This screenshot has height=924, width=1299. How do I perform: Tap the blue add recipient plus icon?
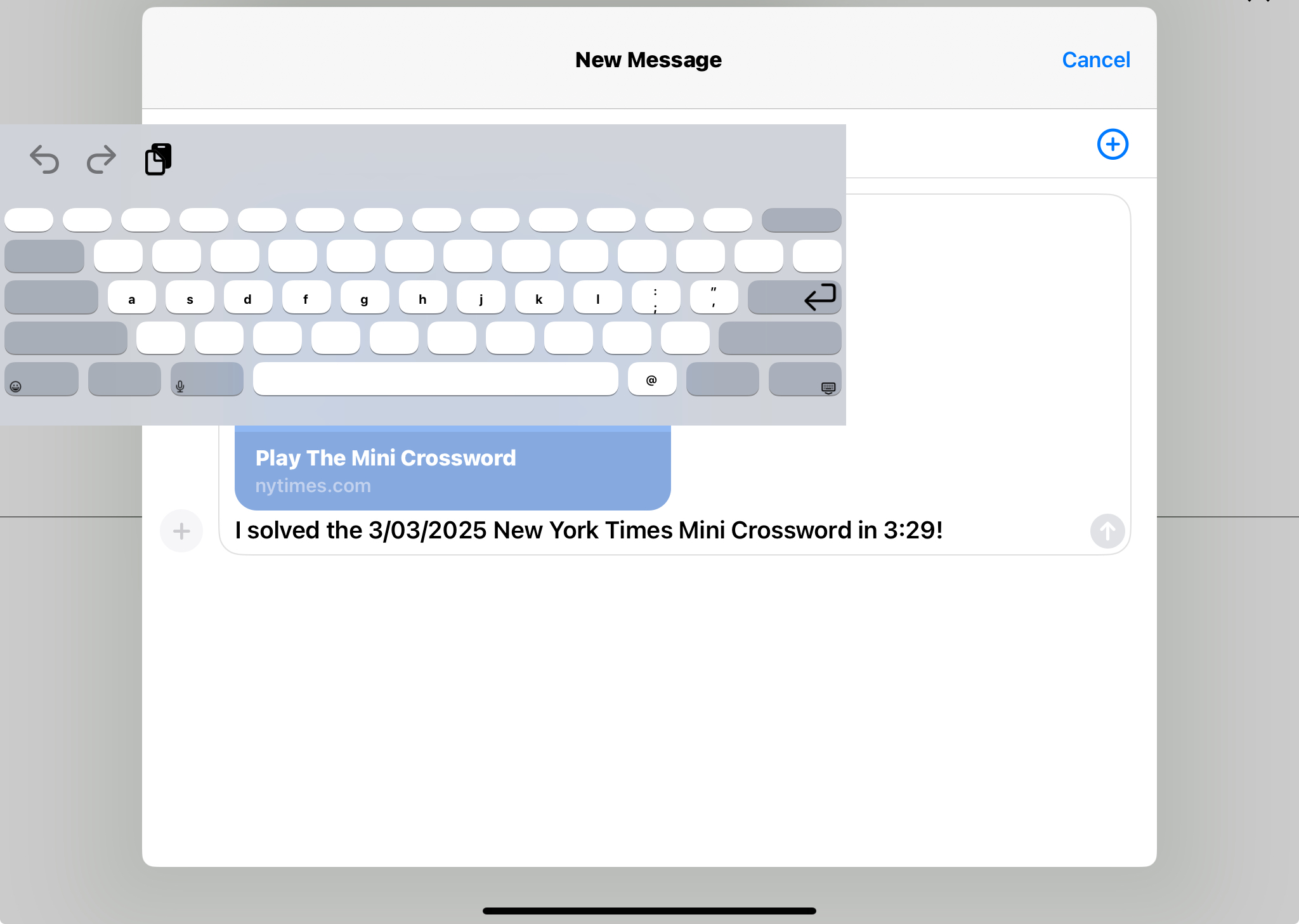pos(1113,145)
